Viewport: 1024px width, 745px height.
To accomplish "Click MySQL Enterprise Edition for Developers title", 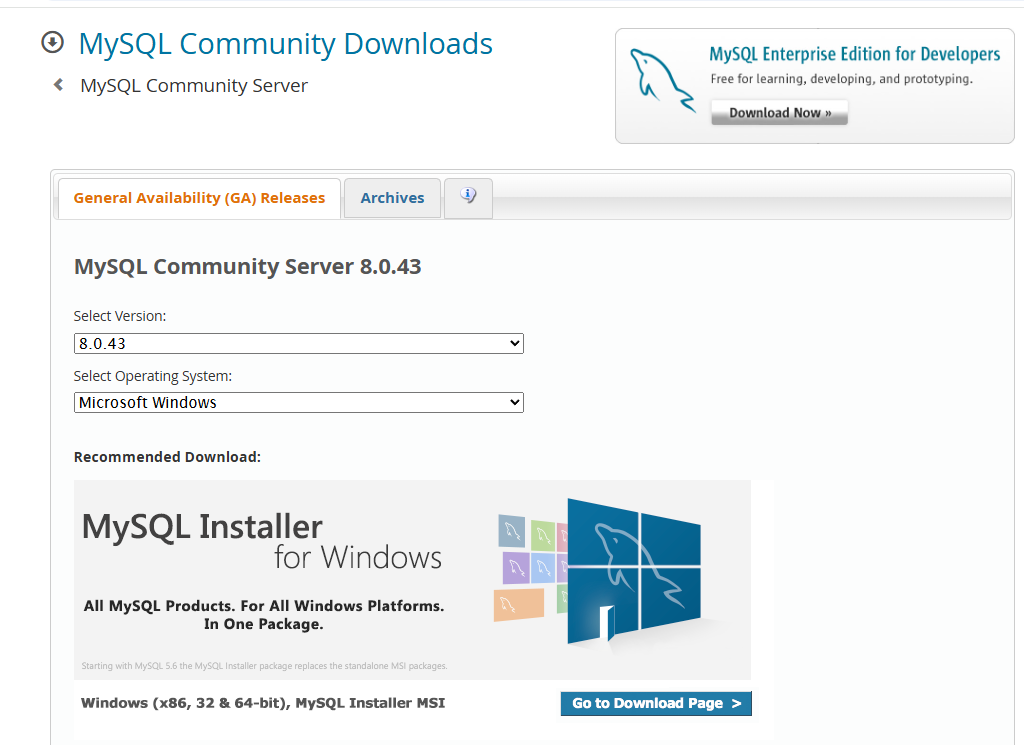I will [855, 54].
